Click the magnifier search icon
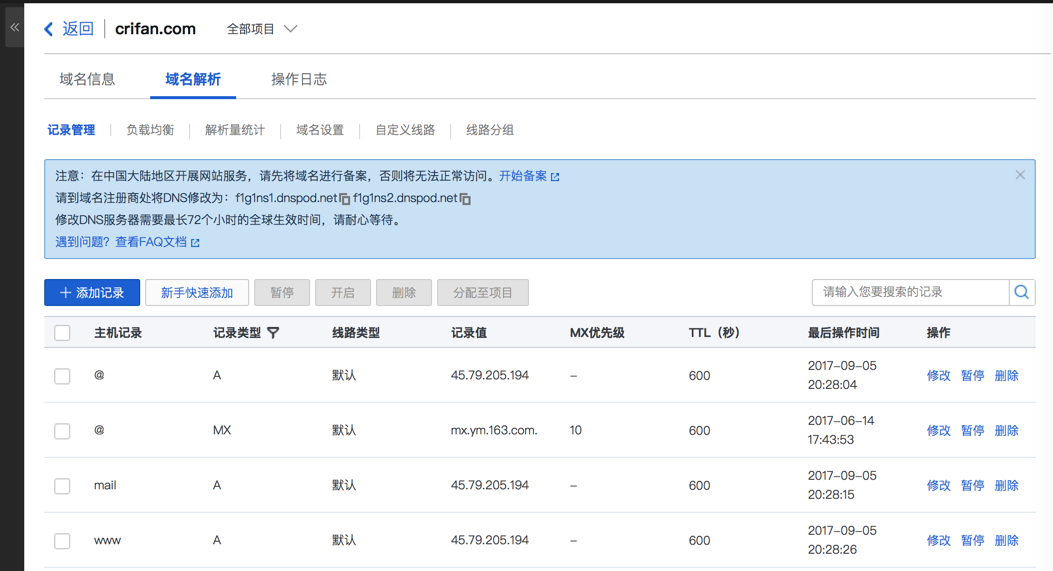Screen dimensions: 1053x571 click(1021, 292)
